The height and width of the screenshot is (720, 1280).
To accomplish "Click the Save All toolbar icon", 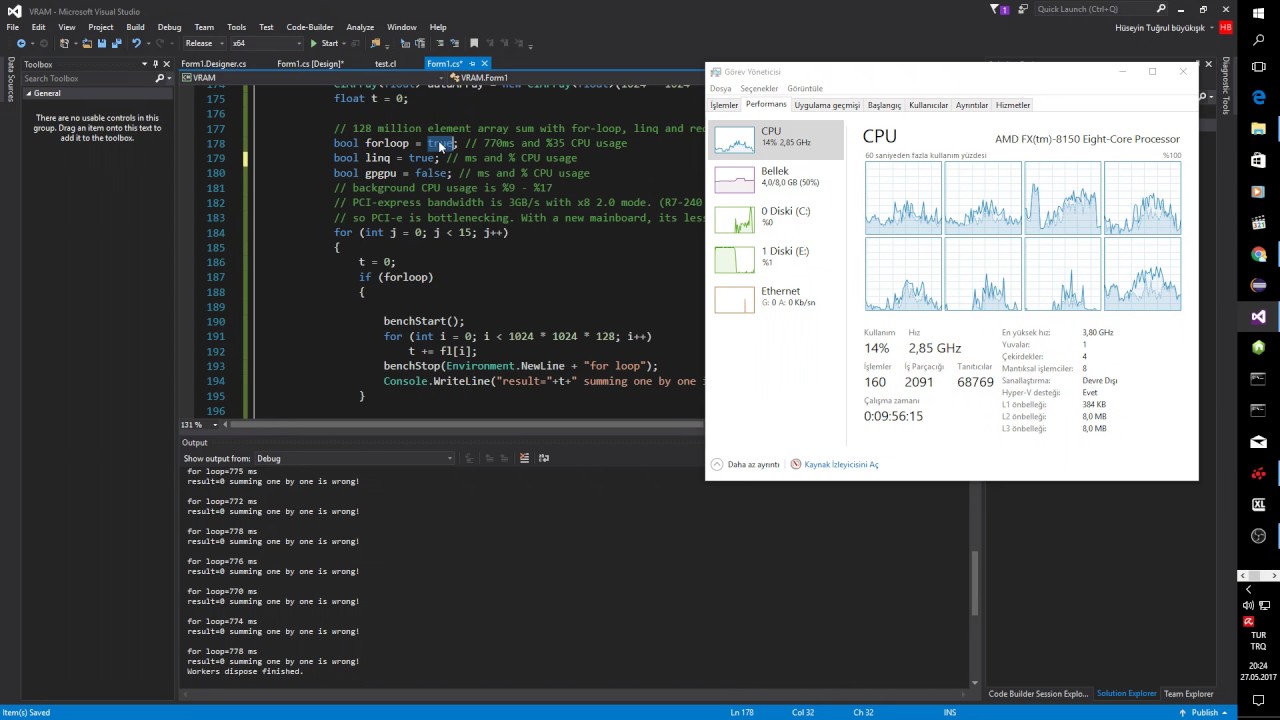I will coord(117,43).
